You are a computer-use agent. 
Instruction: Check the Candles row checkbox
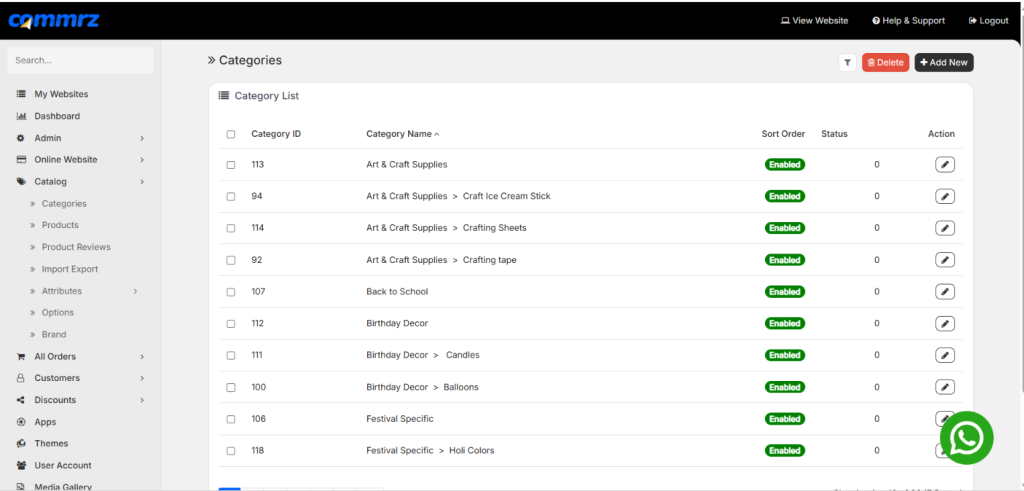pos(231,355)
